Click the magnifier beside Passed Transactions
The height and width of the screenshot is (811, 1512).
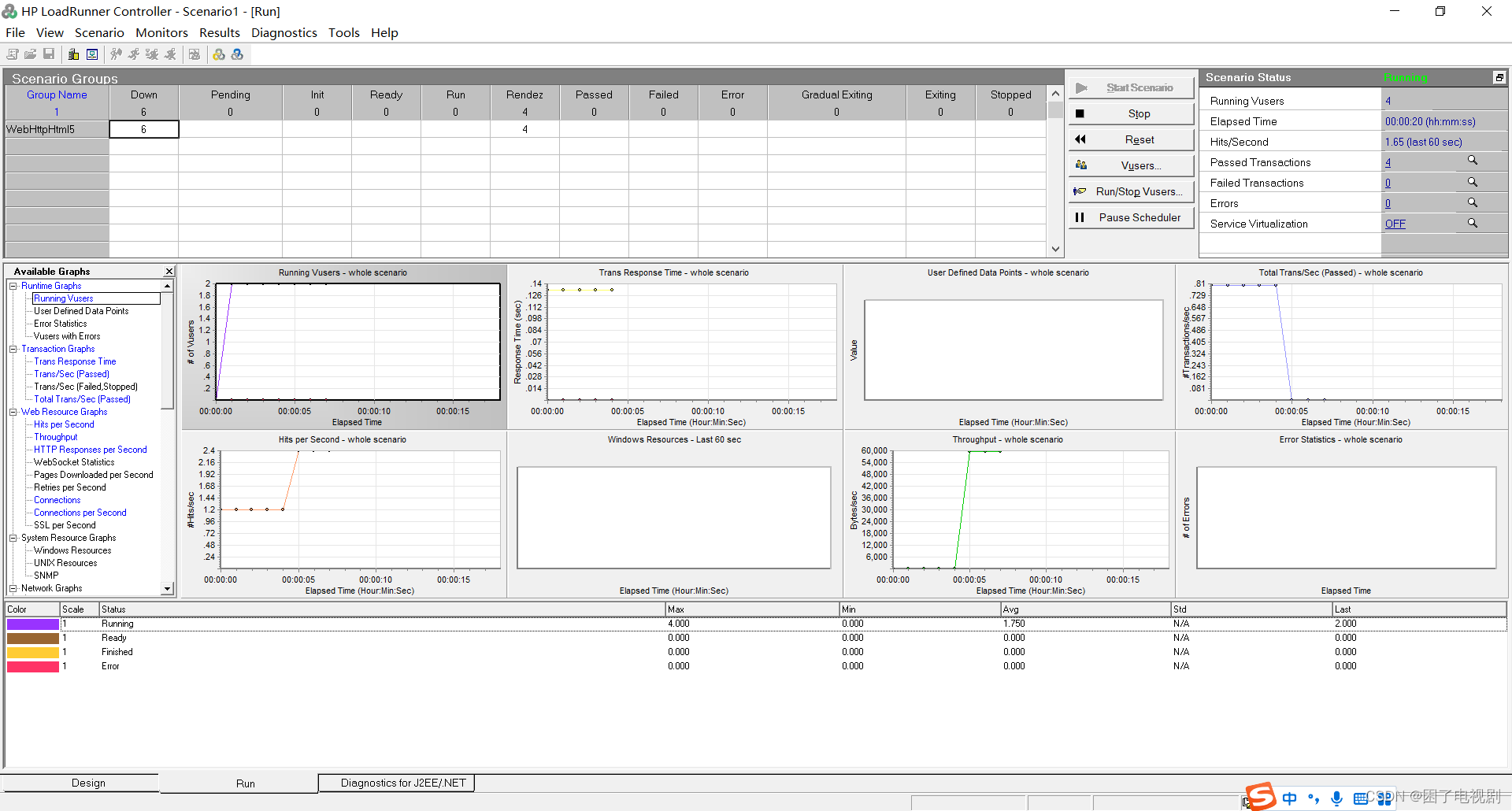[1472, 161]
